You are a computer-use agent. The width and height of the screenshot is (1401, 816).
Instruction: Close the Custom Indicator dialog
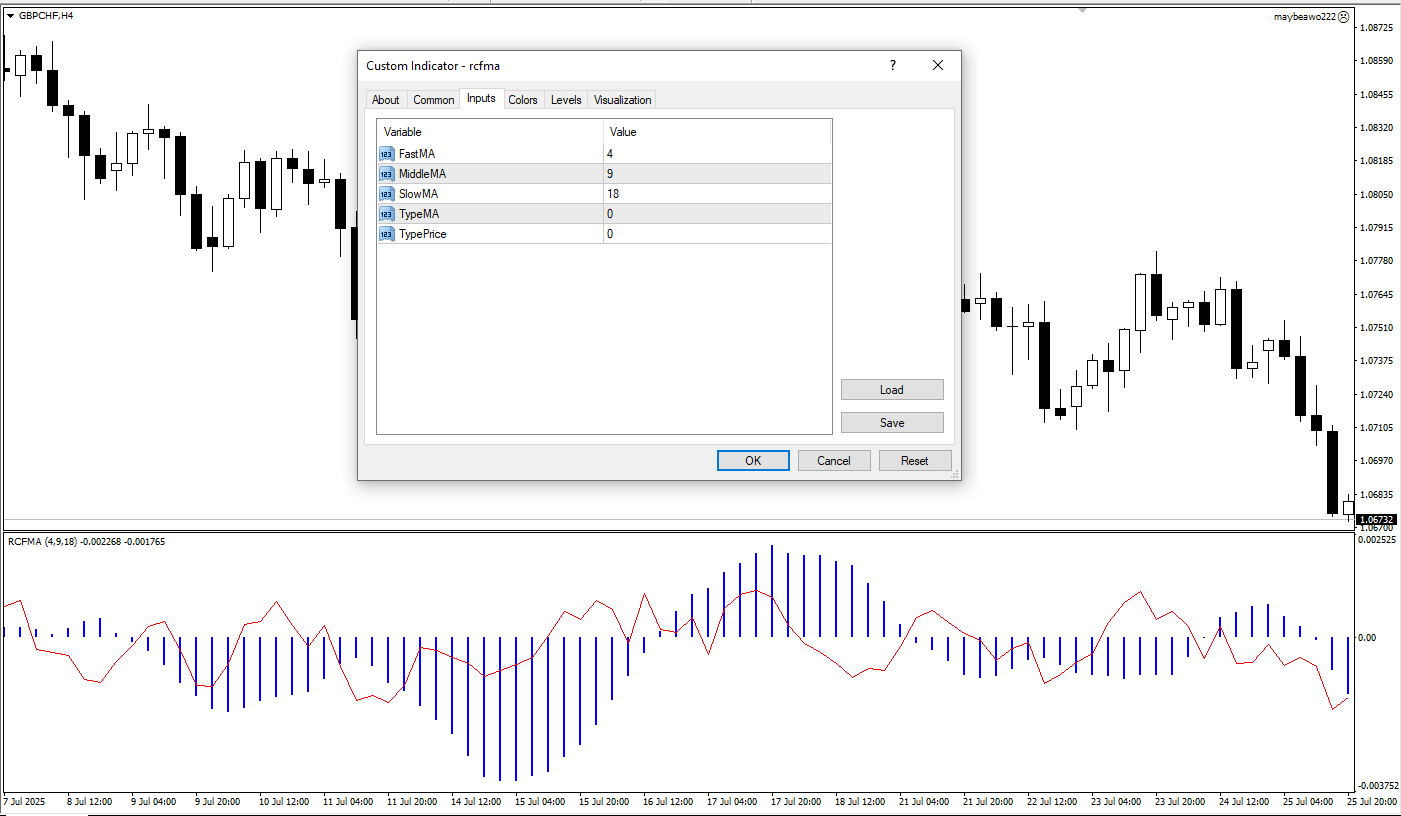click(x=938, y=66)
